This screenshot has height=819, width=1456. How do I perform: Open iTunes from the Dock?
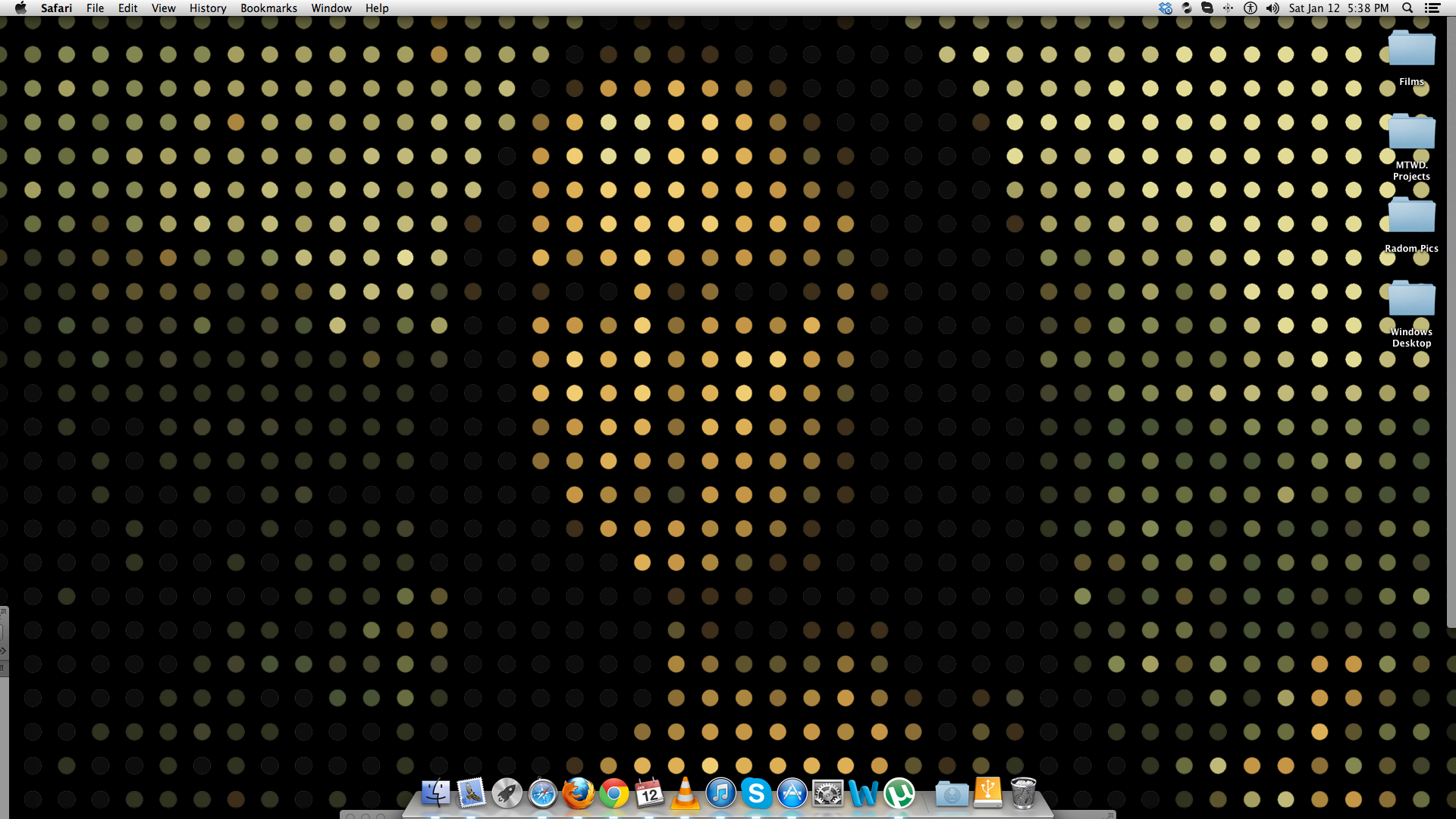pos(720,793)
